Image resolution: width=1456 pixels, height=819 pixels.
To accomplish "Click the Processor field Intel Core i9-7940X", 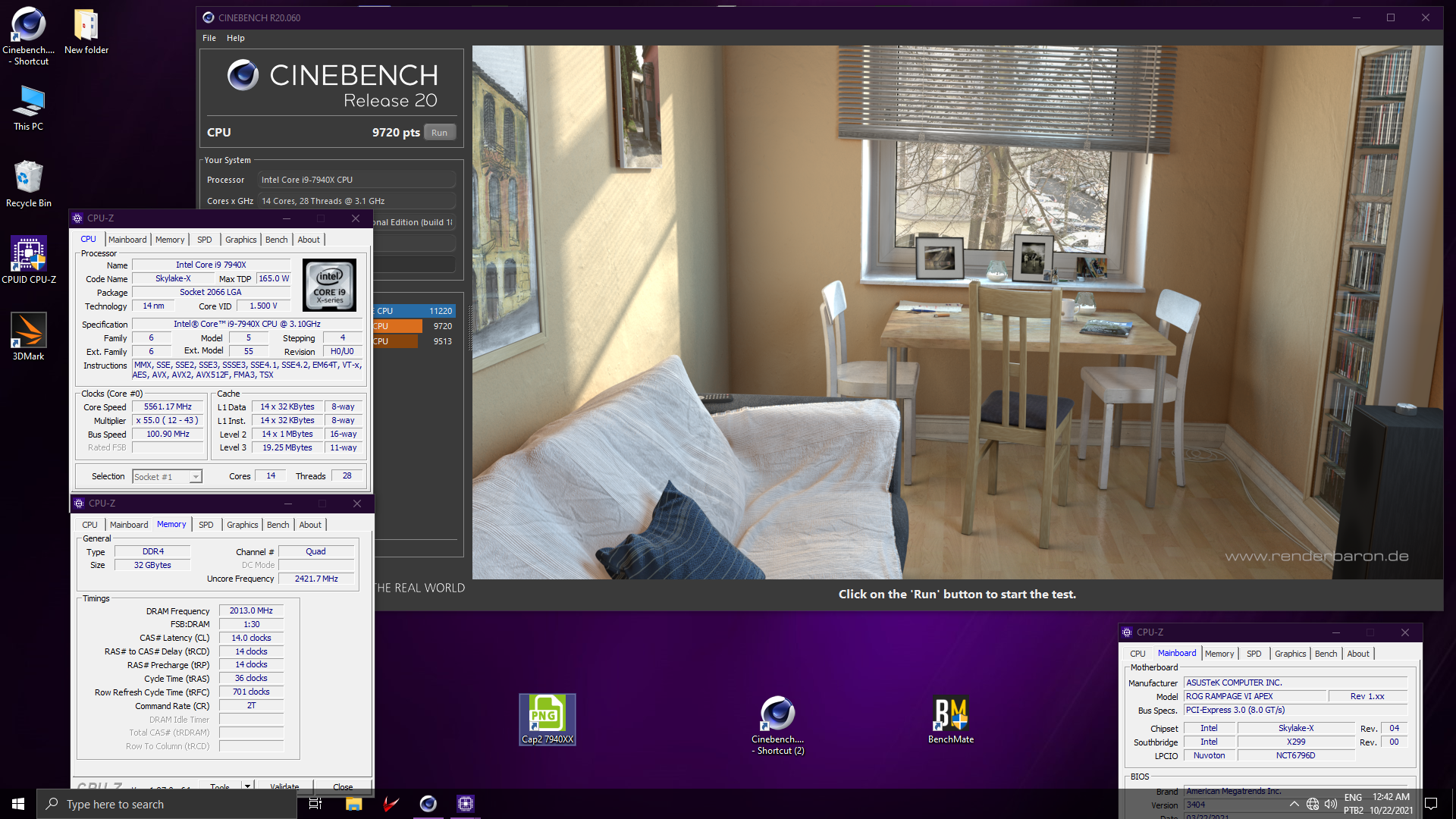I will [356, 180].
